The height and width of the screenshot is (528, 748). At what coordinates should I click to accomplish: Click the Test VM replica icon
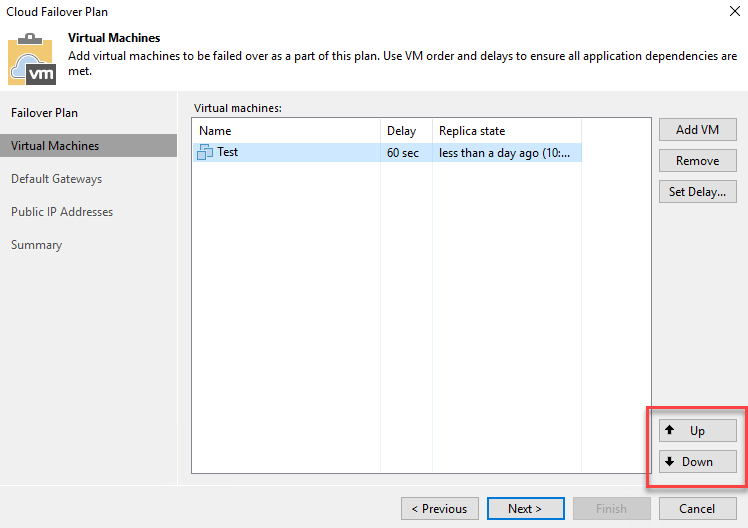(x=205, y=152)
